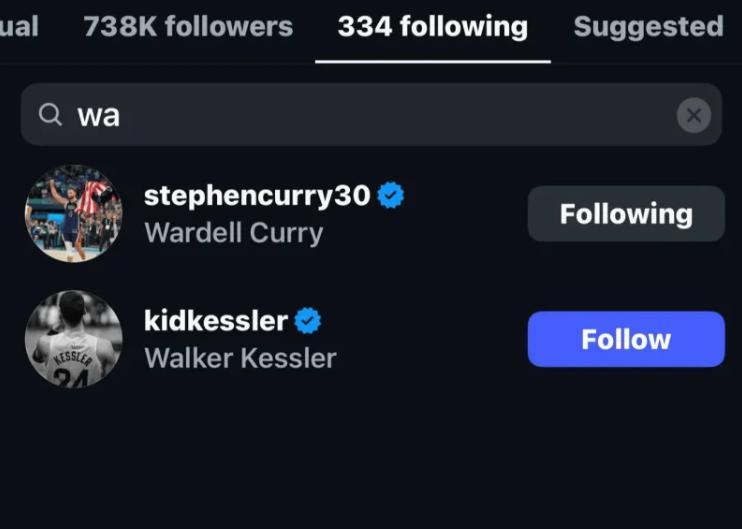Click the typed 'wa' search text
The height and width of the screenshot is (529, 742).
(99, 116)
